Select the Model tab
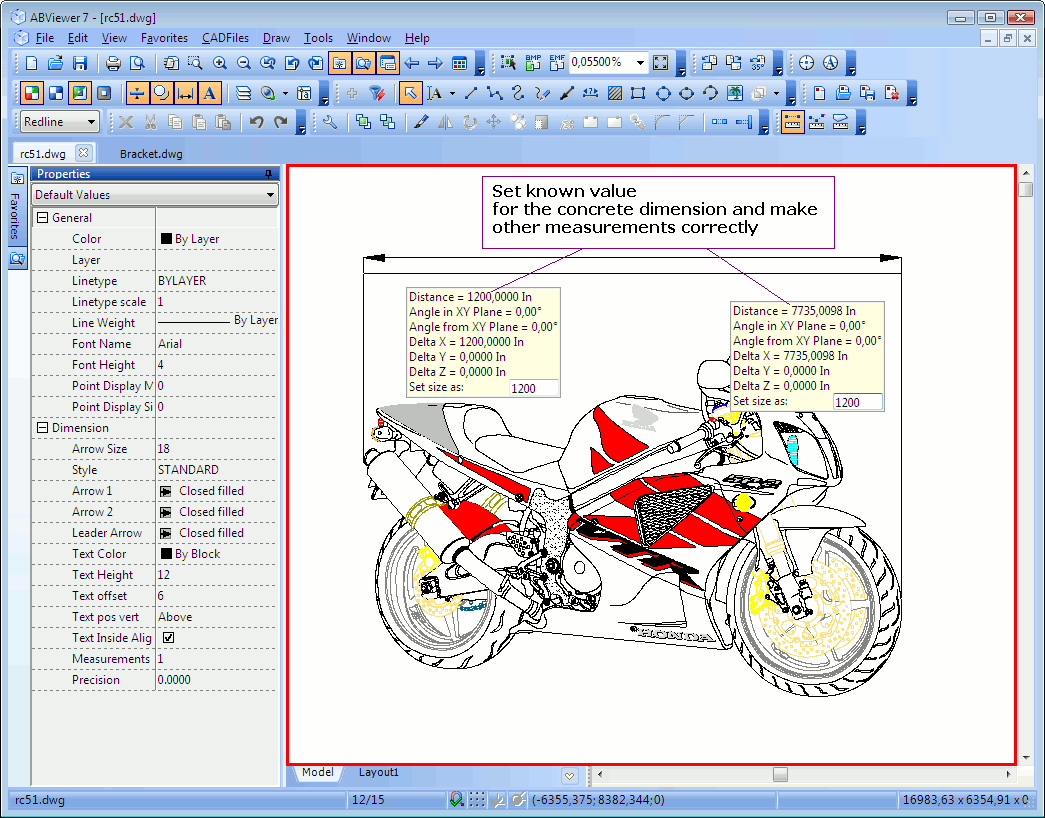Image resolution: width=1045 pixels, height=818 pixels. 317,772
